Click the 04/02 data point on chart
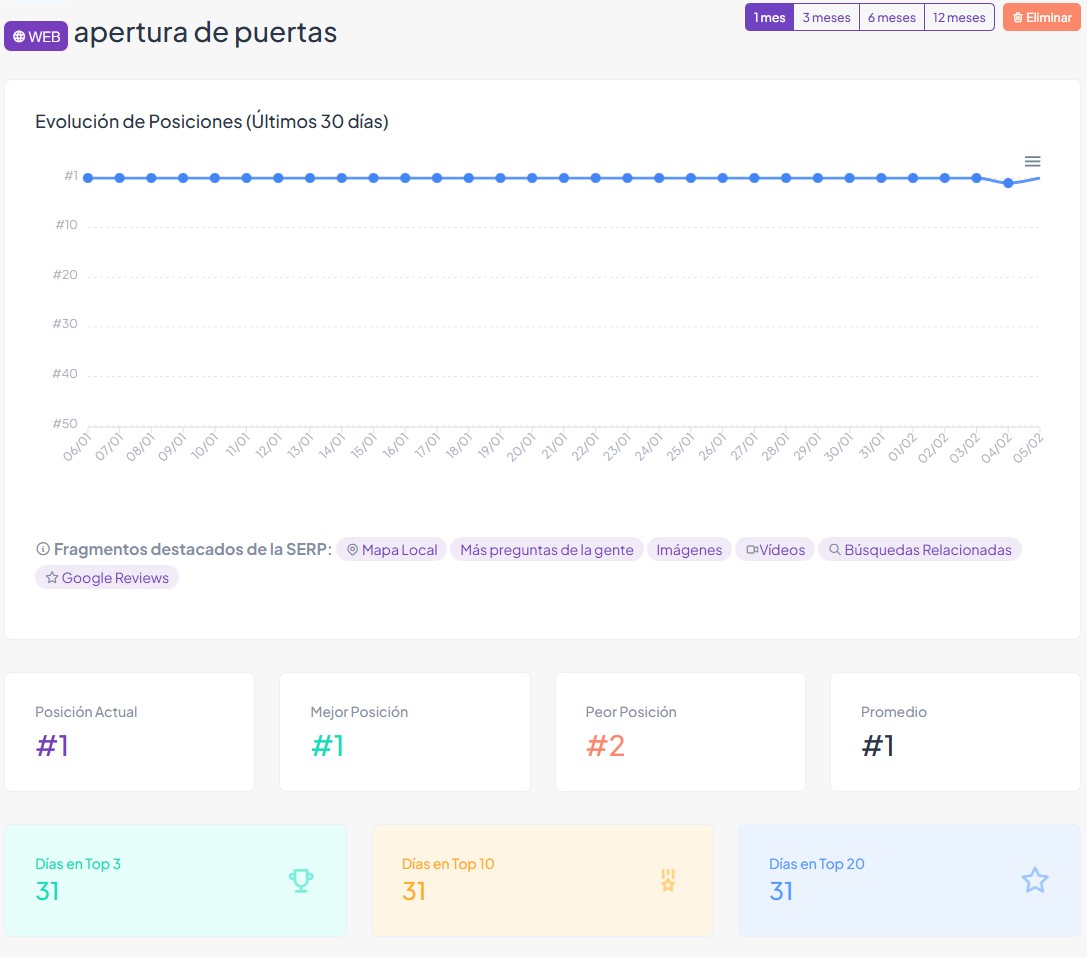Viewport: 1087px width, 957px height. pos(1008,183)
